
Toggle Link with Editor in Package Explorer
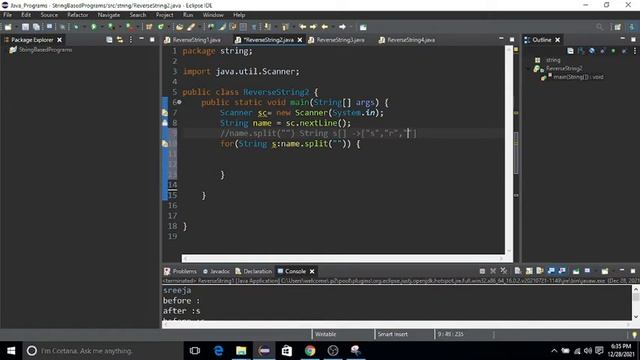120,40
